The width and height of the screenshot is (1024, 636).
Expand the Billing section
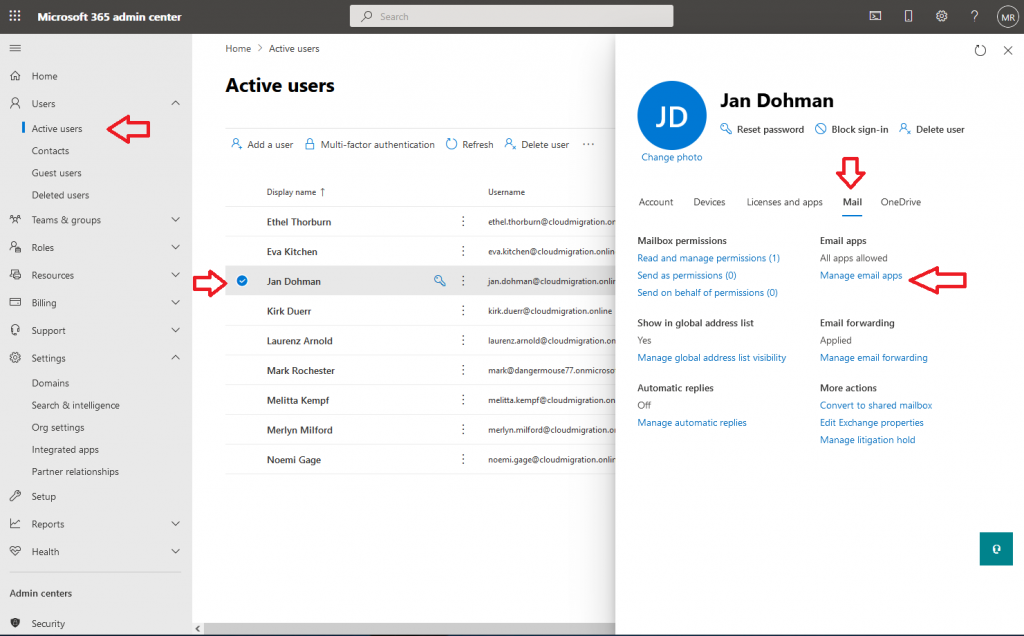175,303
